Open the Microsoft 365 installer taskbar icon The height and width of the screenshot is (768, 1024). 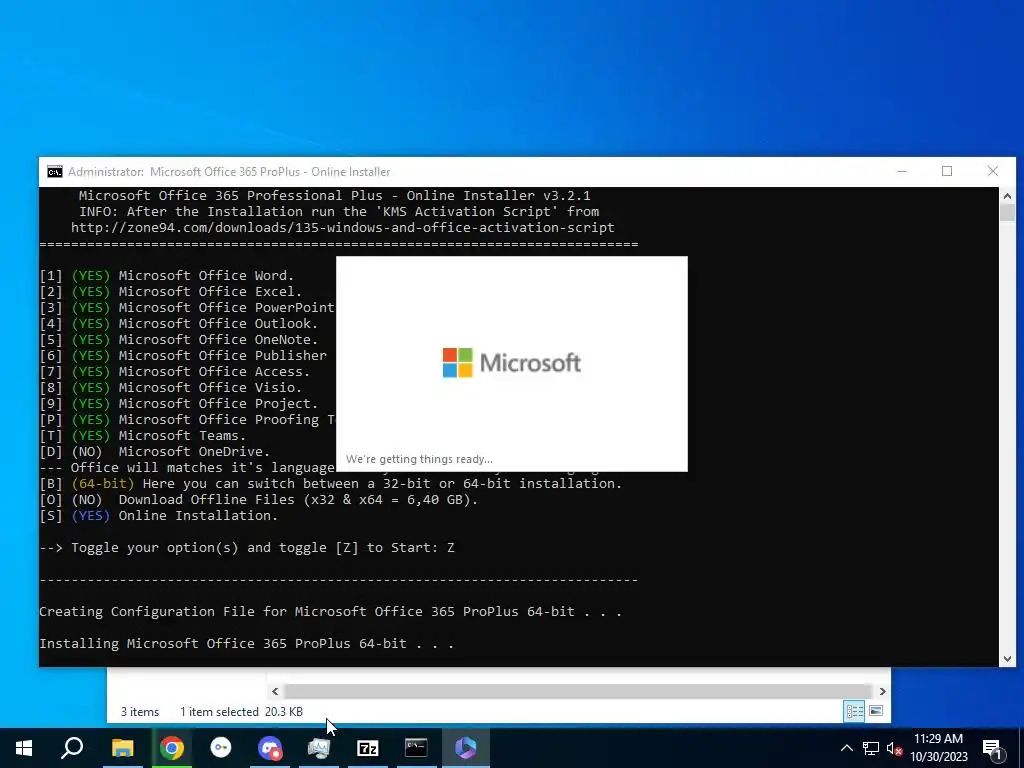(466, 748)
